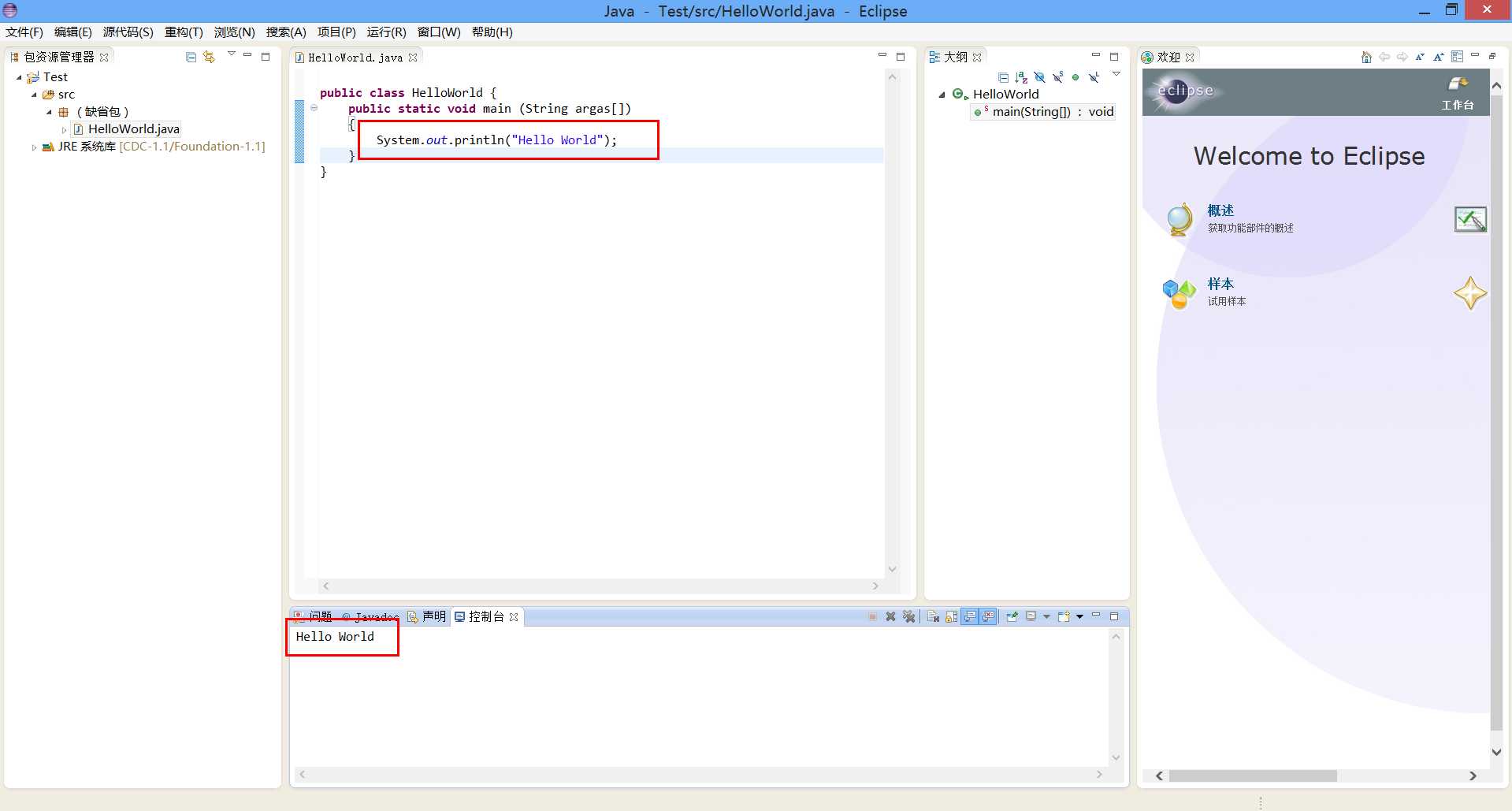Open the Overview (概述) link
The image size is (1512, 811).
(x=1220, y=210)
